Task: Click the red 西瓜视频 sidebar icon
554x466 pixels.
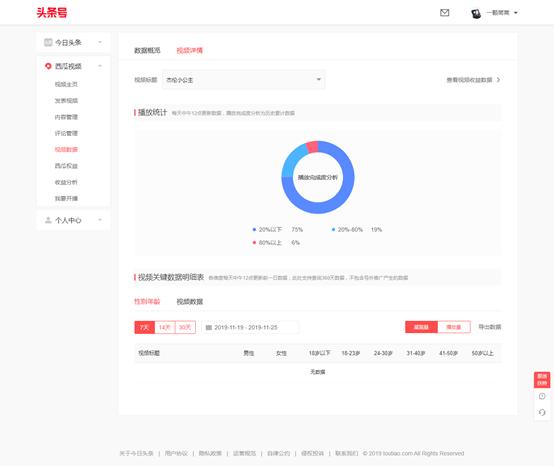Action: pos(48,66)
